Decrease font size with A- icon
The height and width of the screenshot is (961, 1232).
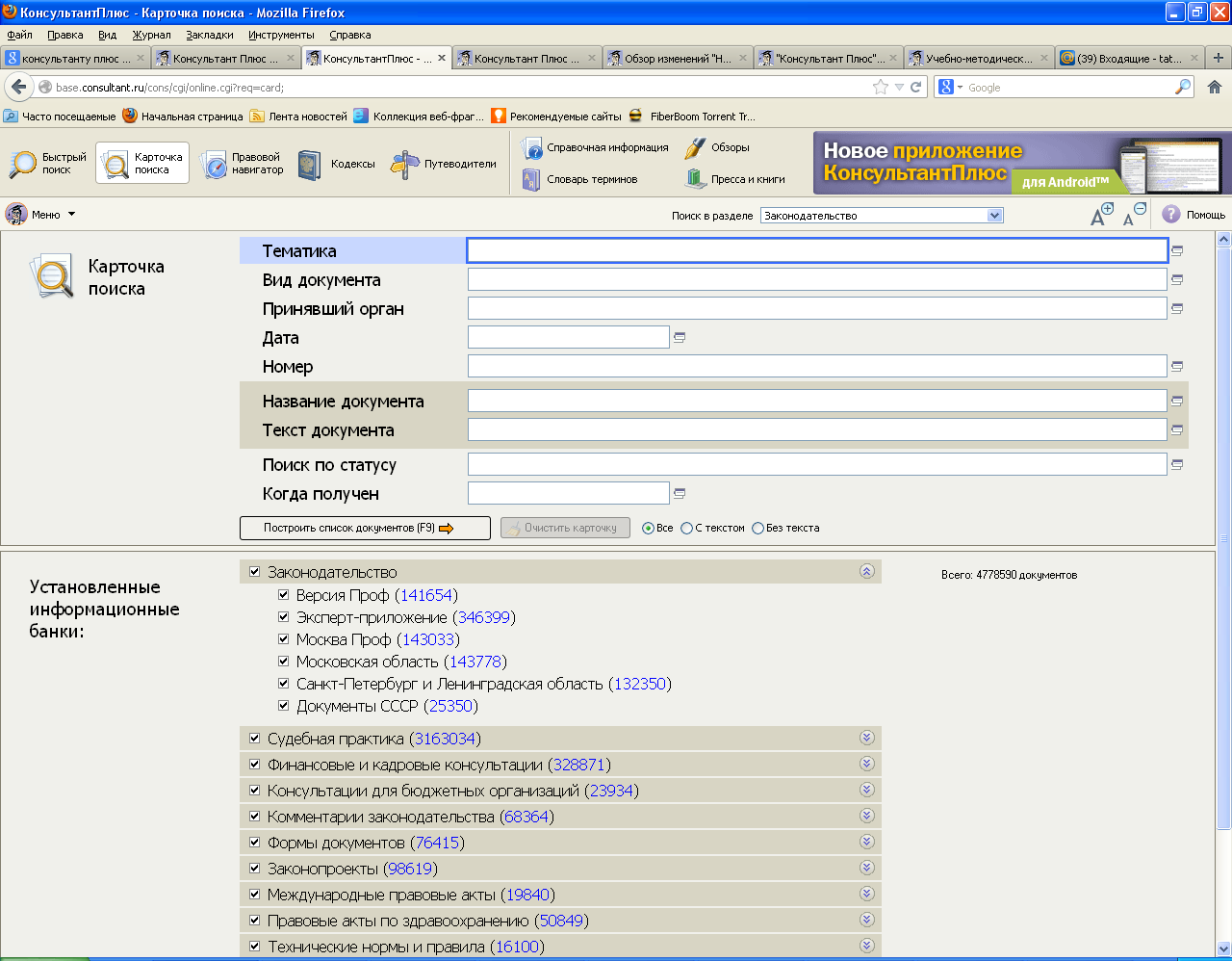tap(1134, 215)
